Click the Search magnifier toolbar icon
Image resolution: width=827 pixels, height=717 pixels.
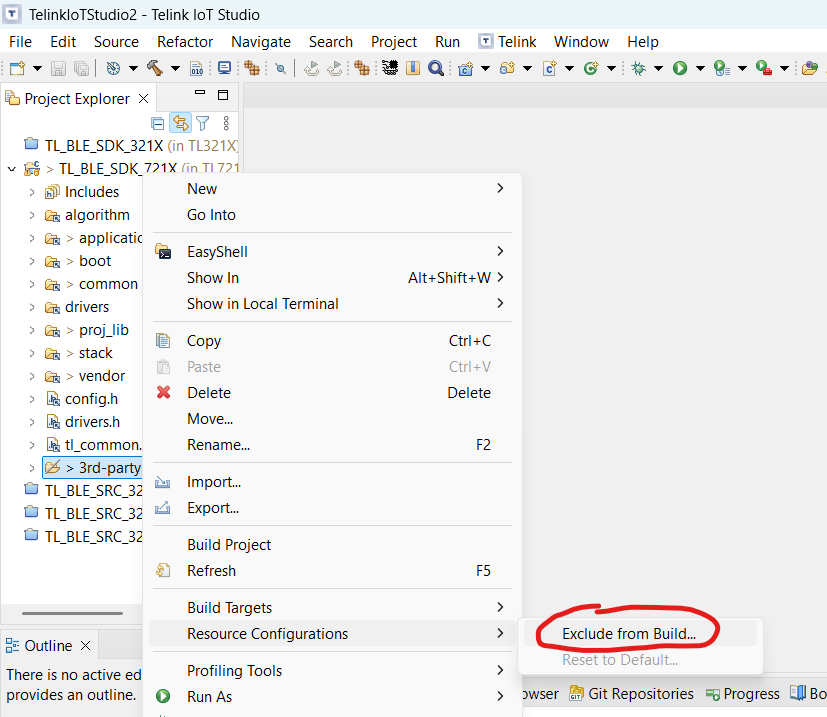pyautogui.click(x=436, y=68)
